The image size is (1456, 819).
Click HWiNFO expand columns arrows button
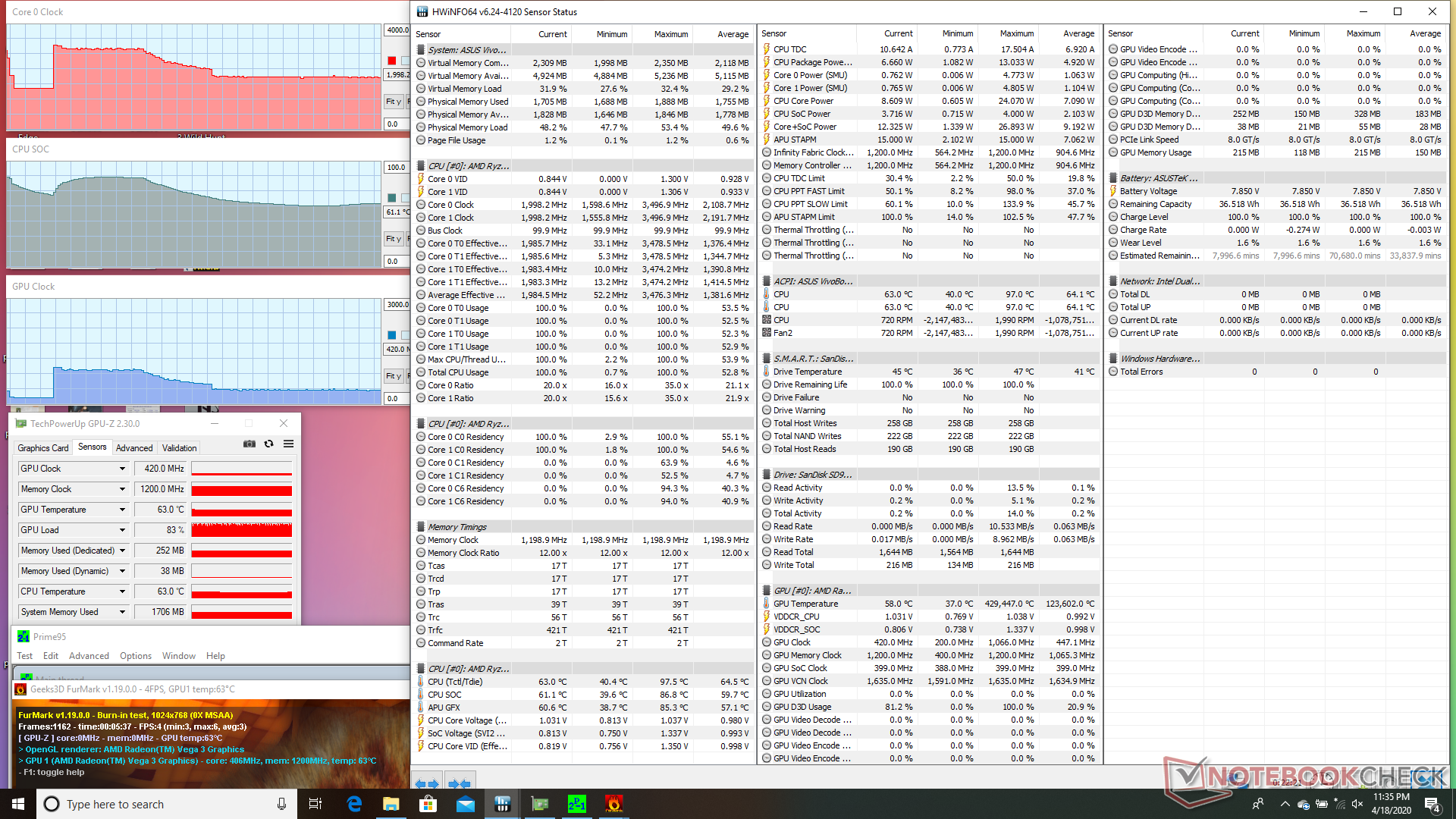click(x=427, y=783)
